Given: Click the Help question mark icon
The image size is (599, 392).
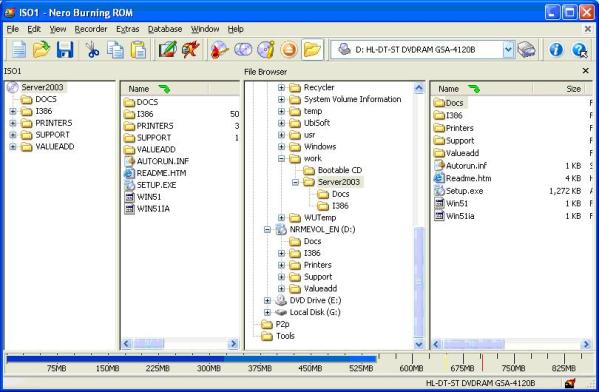Looking at the screenshot, I should pyautogui.click(x=579, y=50).
